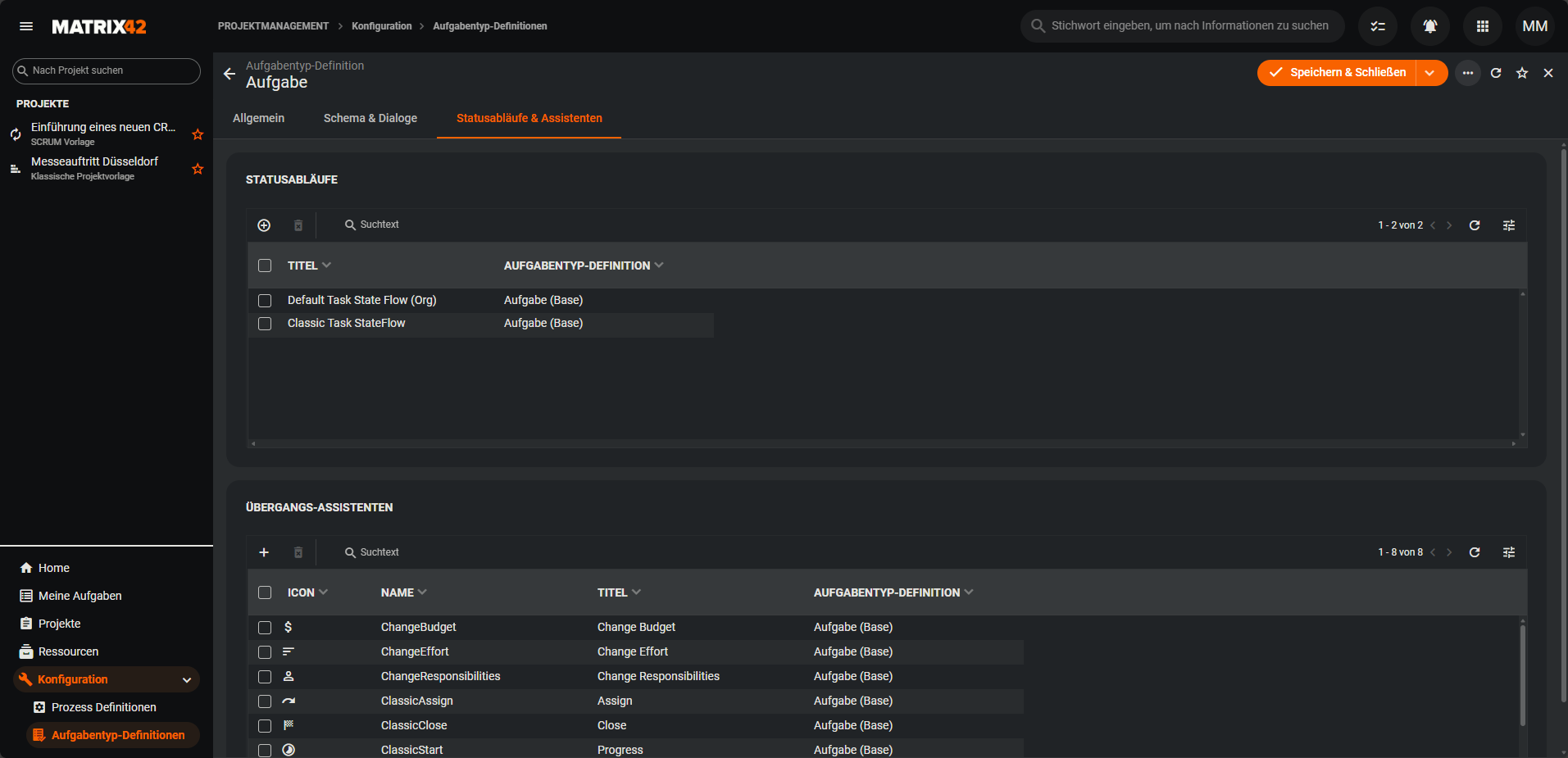
Task: Expand the Speichern & Schließen dropdown arrow
Action: [1429, 73]
